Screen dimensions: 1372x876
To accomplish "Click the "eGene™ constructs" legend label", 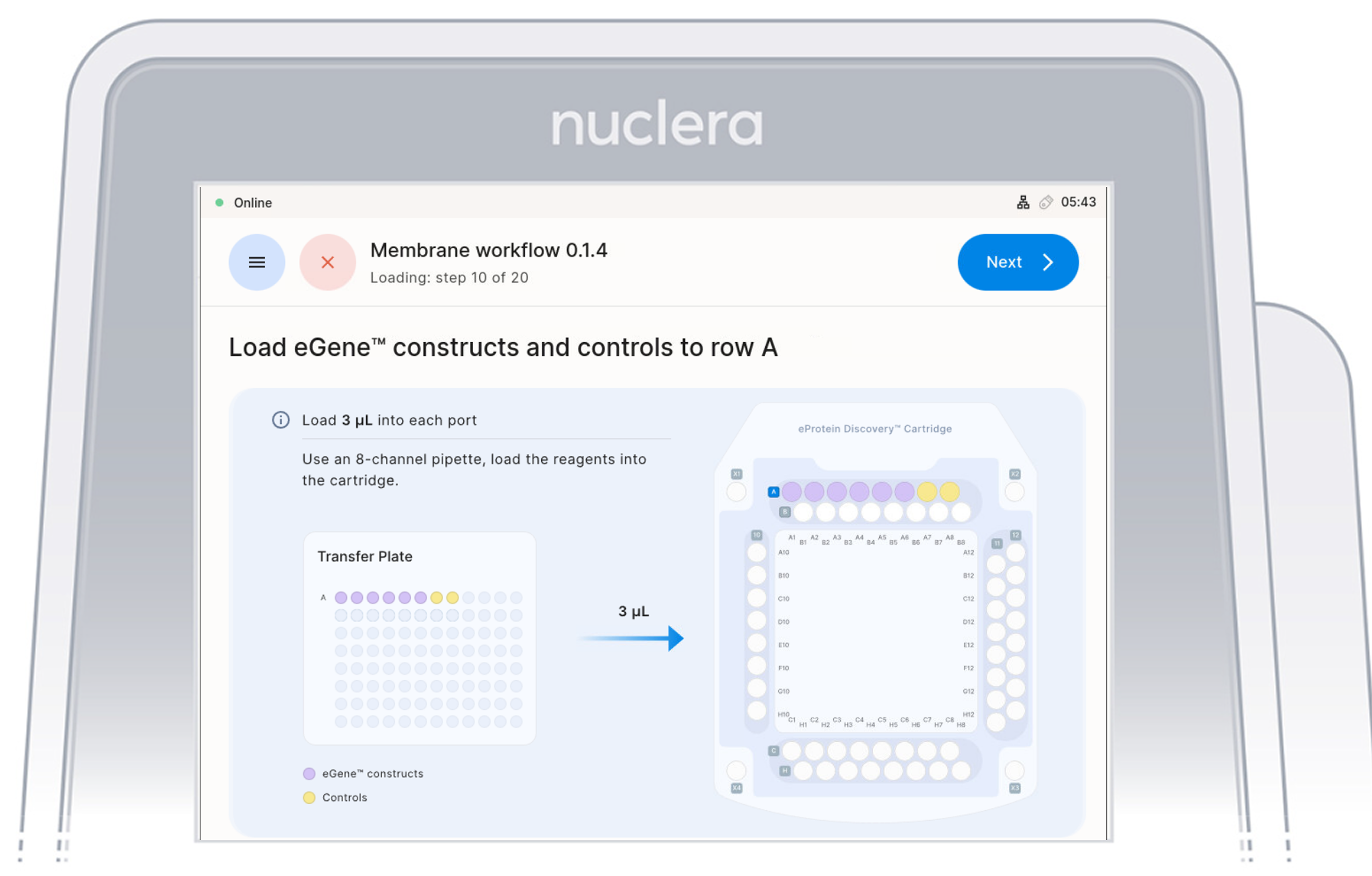I will 373,773.
